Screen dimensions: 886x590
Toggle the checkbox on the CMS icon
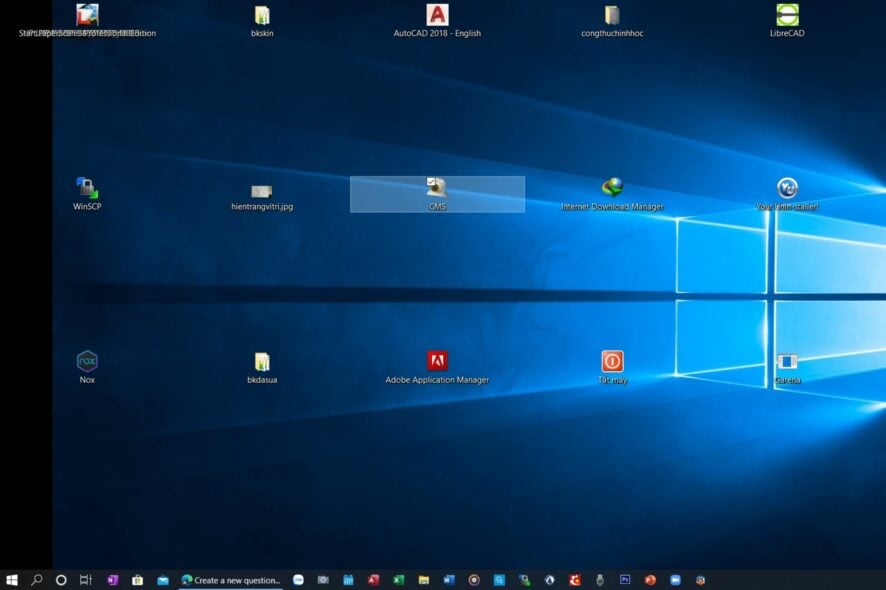[431, 182]
